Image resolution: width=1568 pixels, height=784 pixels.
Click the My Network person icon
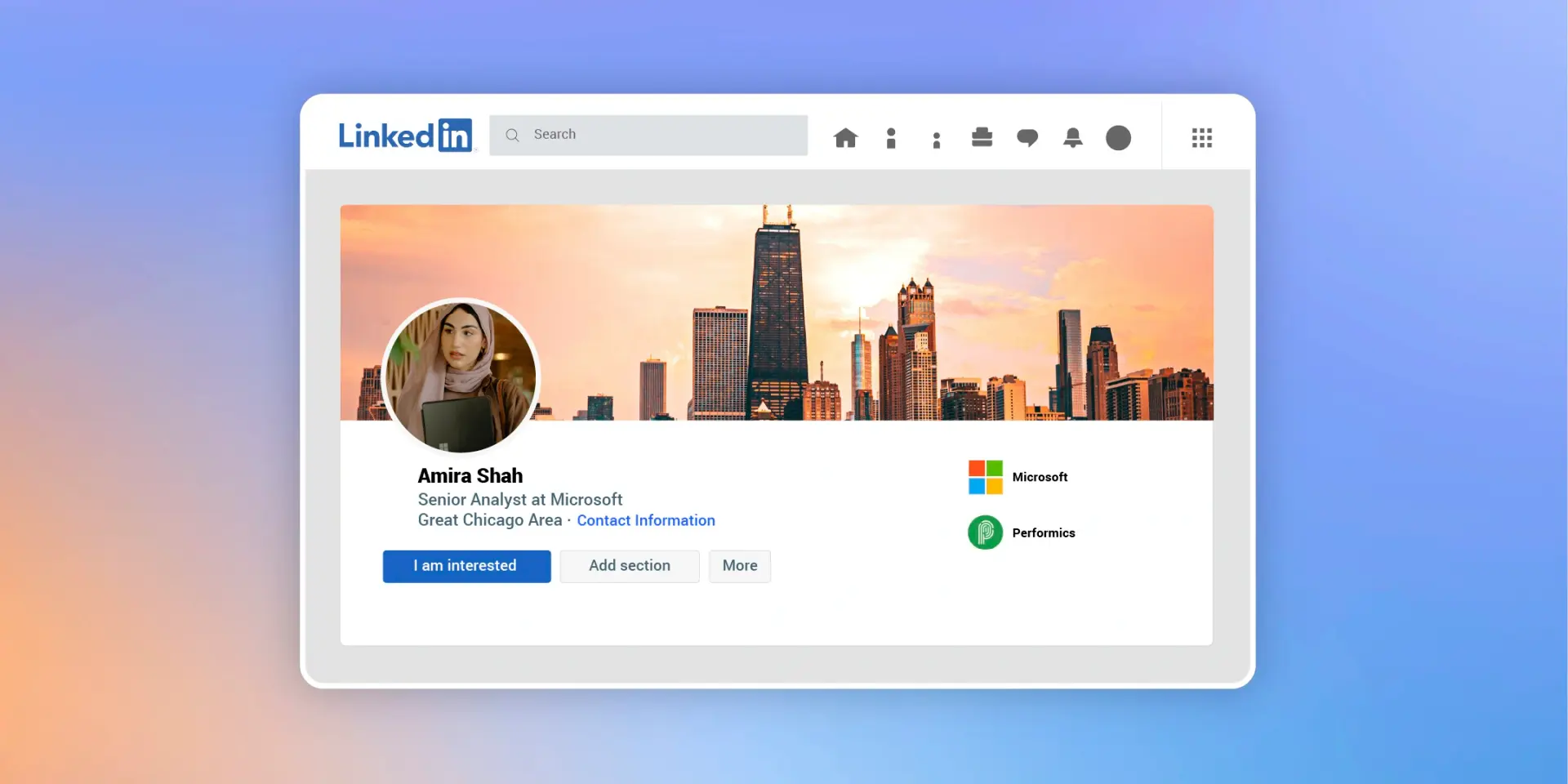coord(891,137)
